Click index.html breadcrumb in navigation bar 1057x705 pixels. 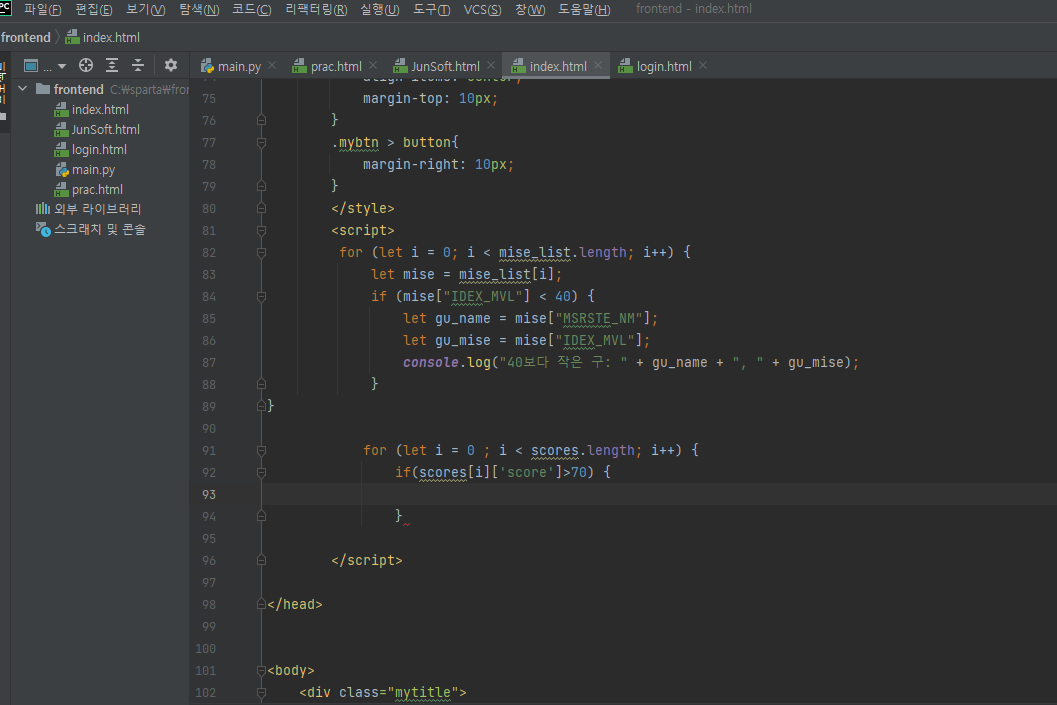click(103, 37)
